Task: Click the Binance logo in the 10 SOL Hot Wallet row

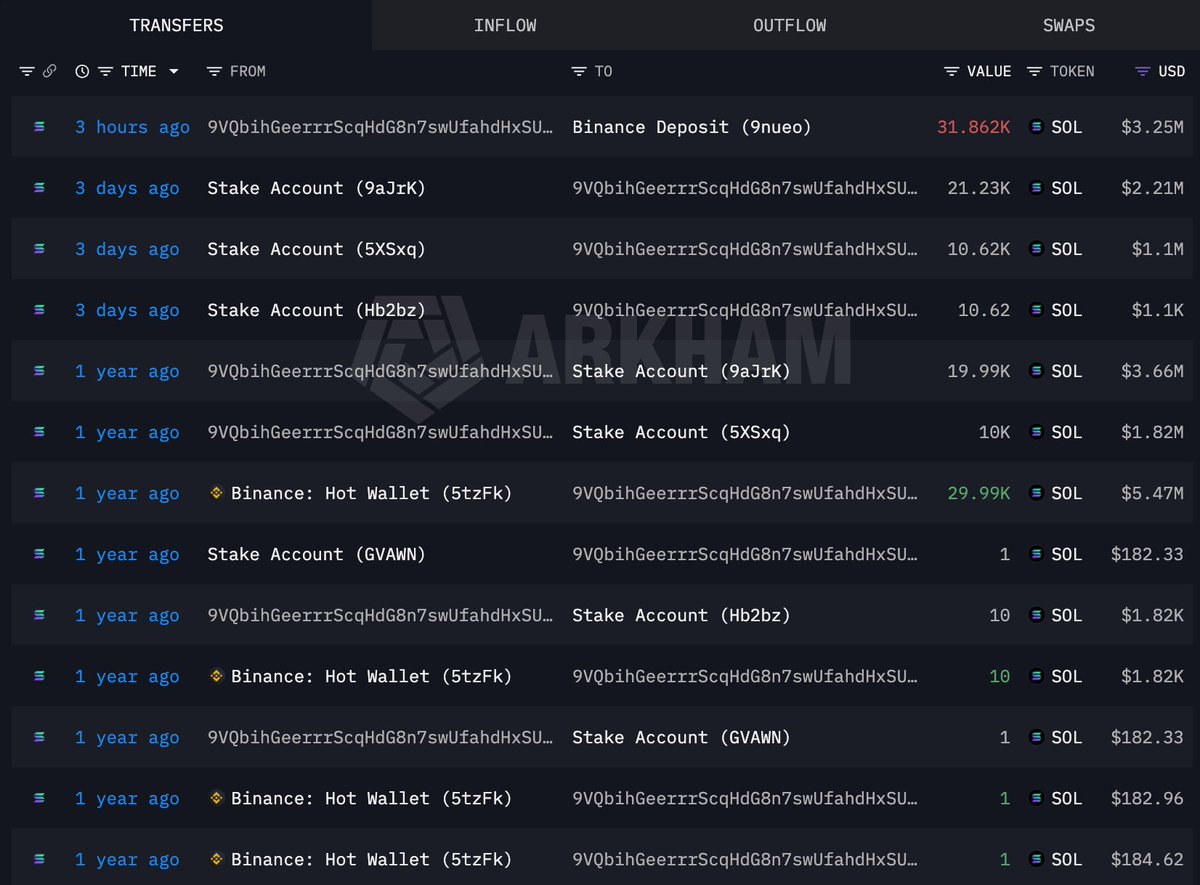Action: [x=216, y=676]
